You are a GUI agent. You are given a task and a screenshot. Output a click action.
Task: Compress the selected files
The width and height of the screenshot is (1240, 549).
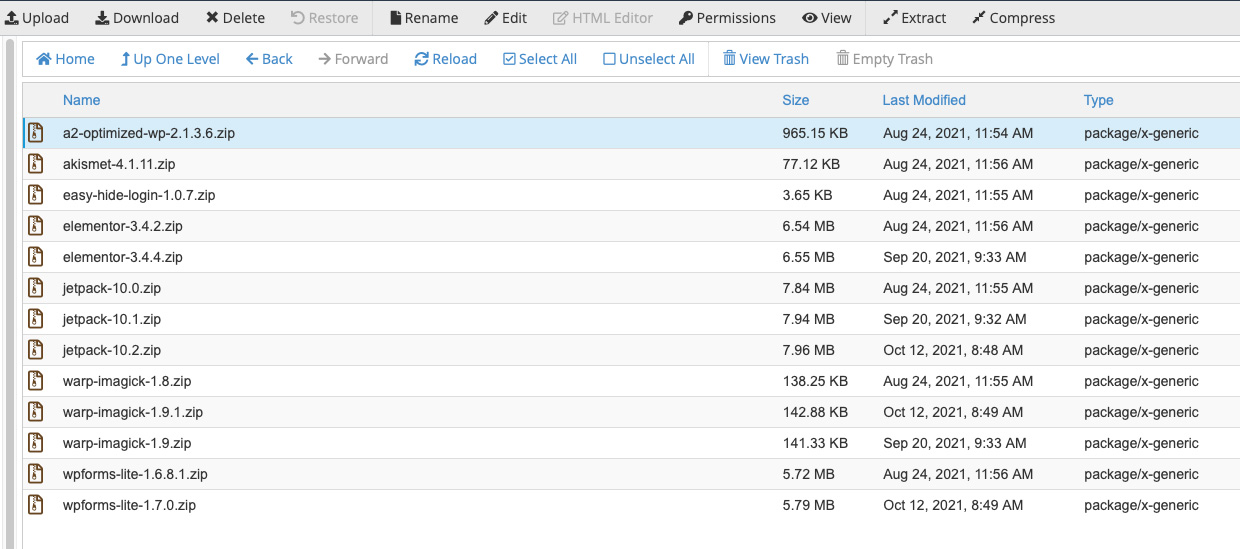point(1013,18)
